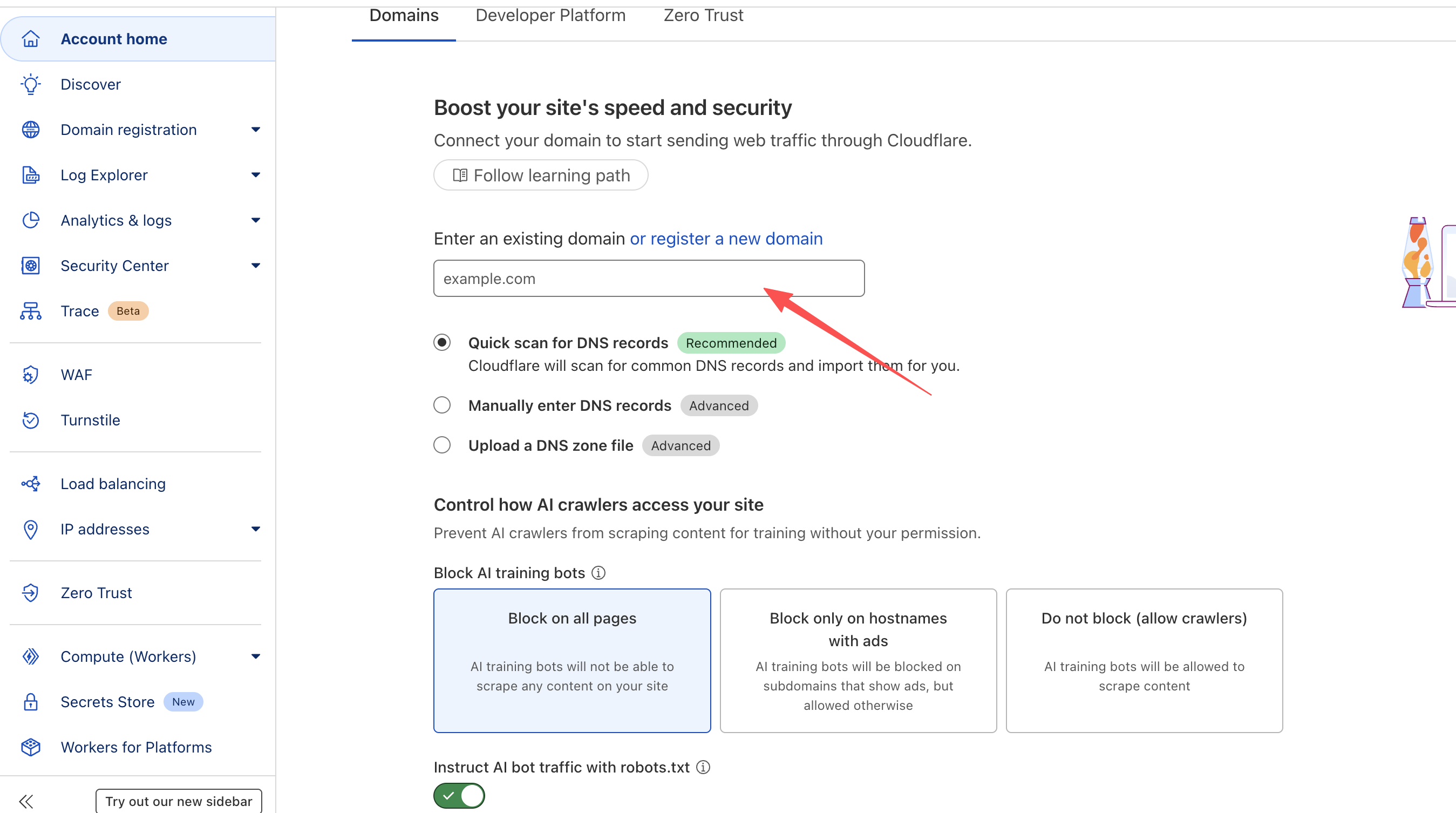Viewport: 1456px width, 813px height.
Task: Expand the Analytics & logs submenu
Action: point(255,220)
